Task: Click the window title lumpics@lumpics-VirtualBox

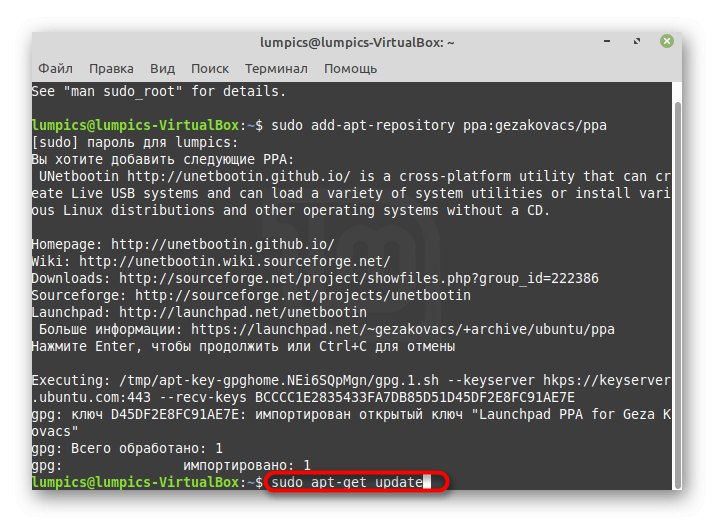Action: click(x=357, y=42)
